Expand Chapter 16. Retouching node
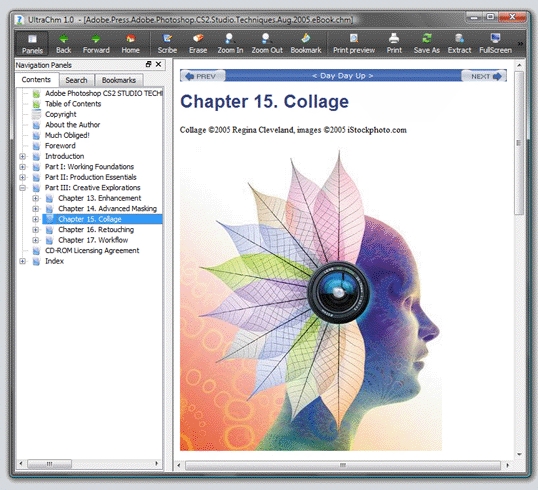 (x=35, y=230)
